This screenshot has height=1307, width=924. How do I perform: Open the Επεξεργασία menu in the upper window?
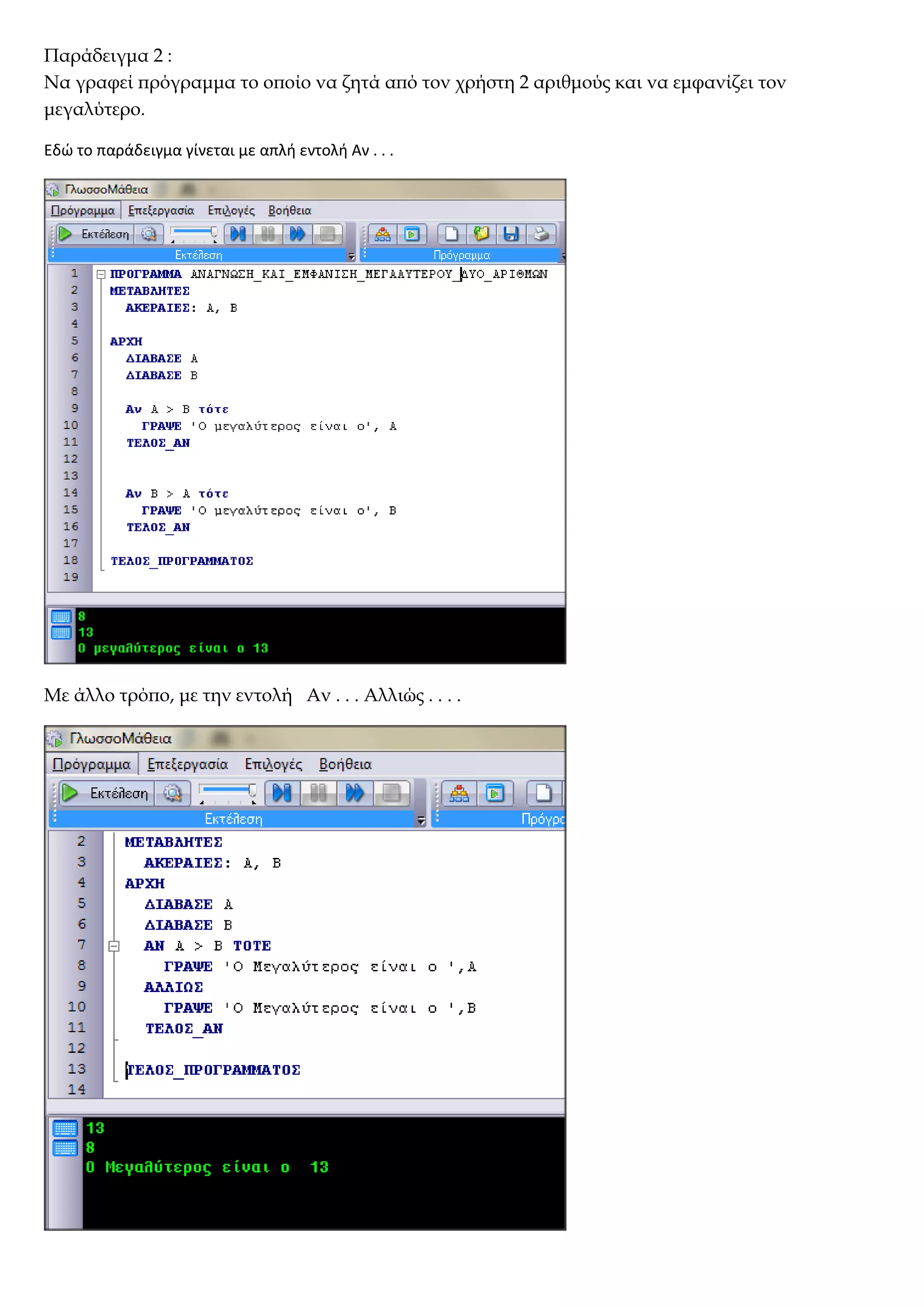161,211
